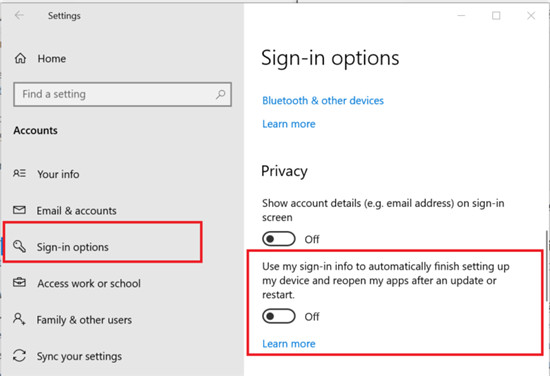
Task: Click the Home house icon
Action: tap(20, 58)
